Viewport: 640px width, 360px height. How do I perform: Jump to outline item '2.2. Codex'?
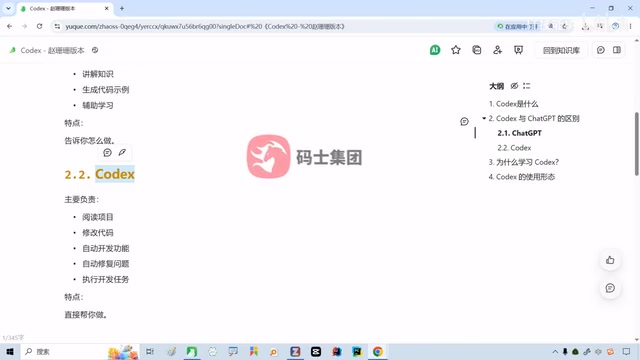(514, 148)
